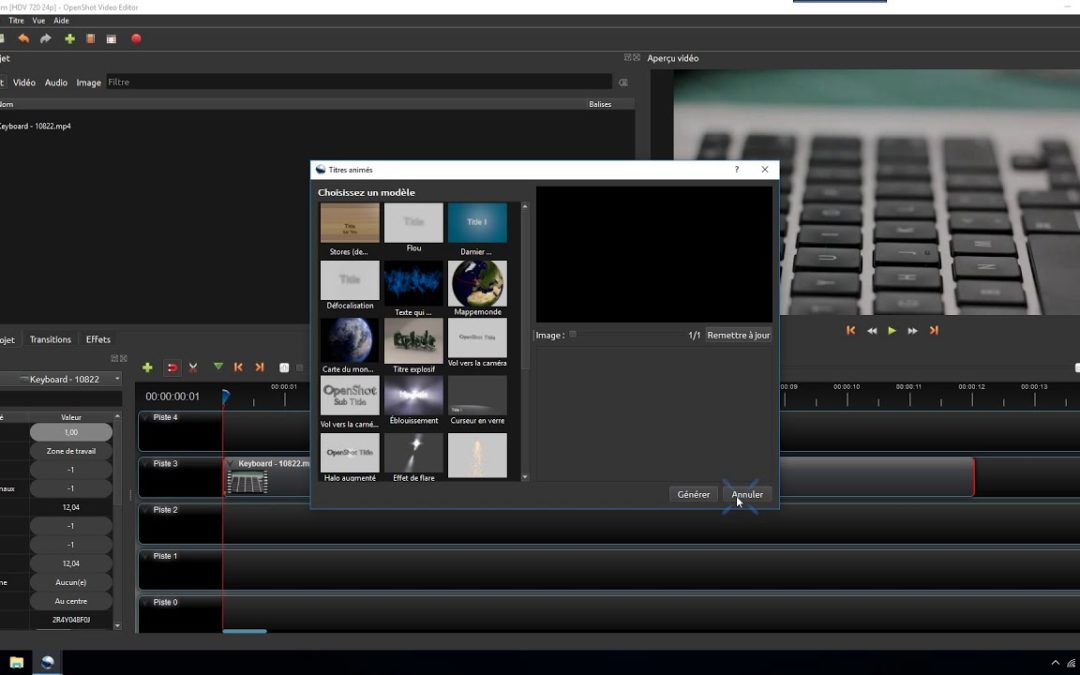
Task: Jump to the previous marker
Action: pos(237,367)
